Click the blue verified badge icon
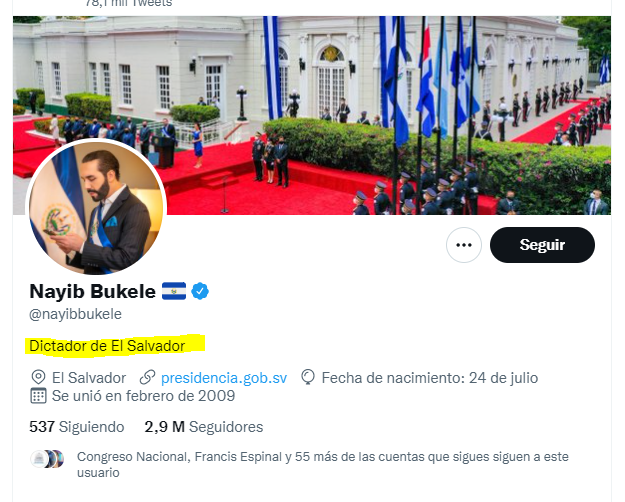 (200, 291)
